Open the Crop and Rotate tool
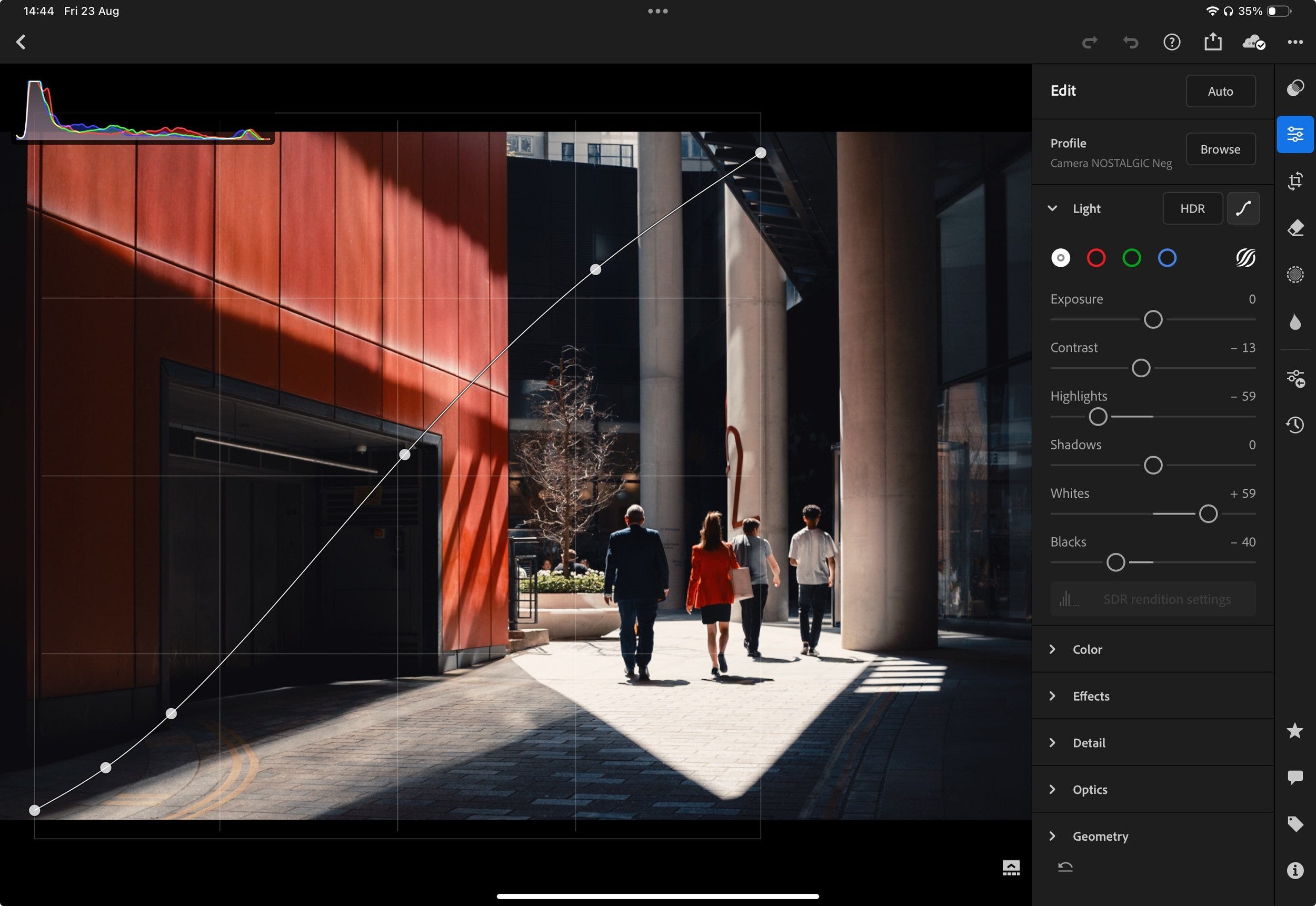Viewport: 1316px width, 906px height. [x=1294, y=181]
